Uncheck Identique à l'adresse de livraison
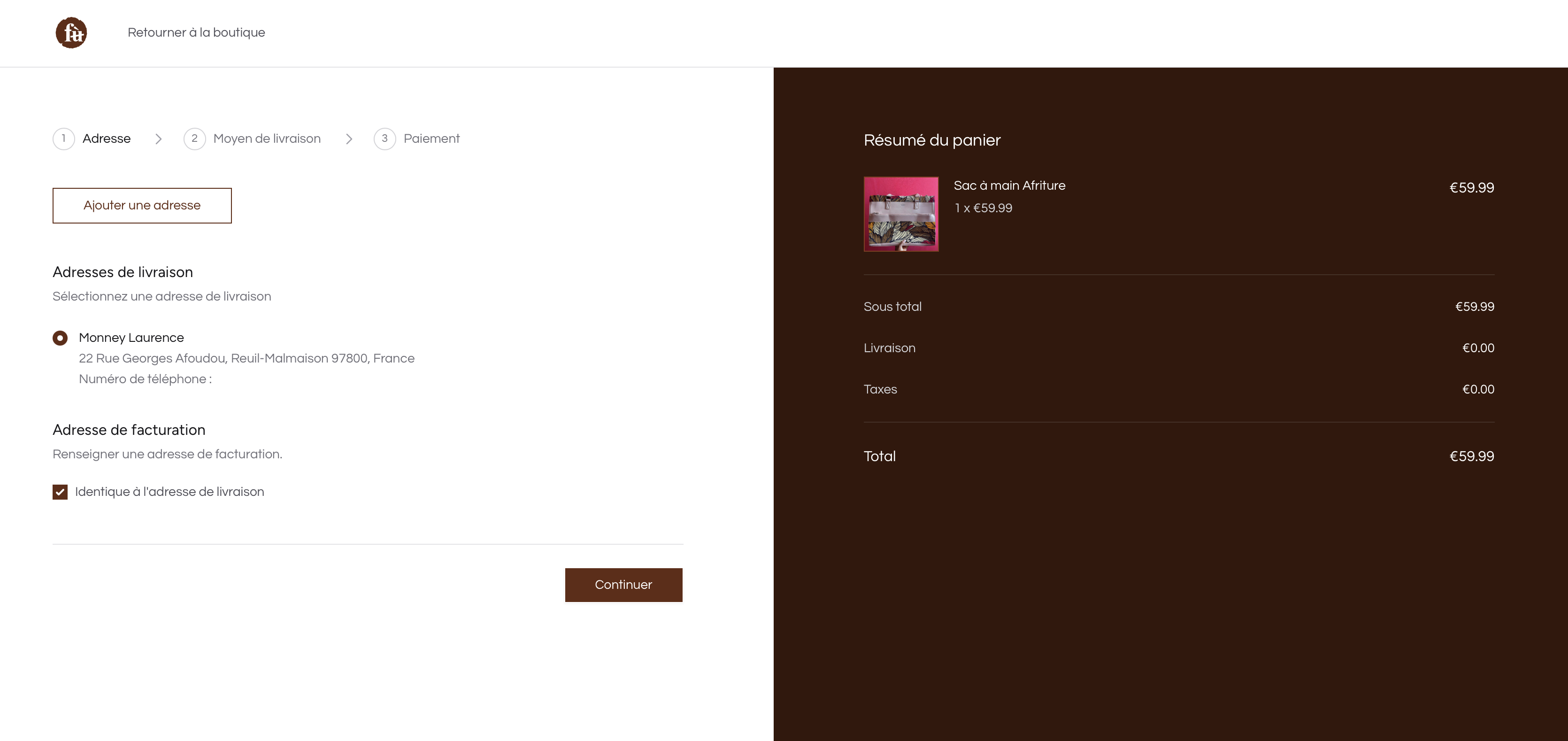 [59, 491]
